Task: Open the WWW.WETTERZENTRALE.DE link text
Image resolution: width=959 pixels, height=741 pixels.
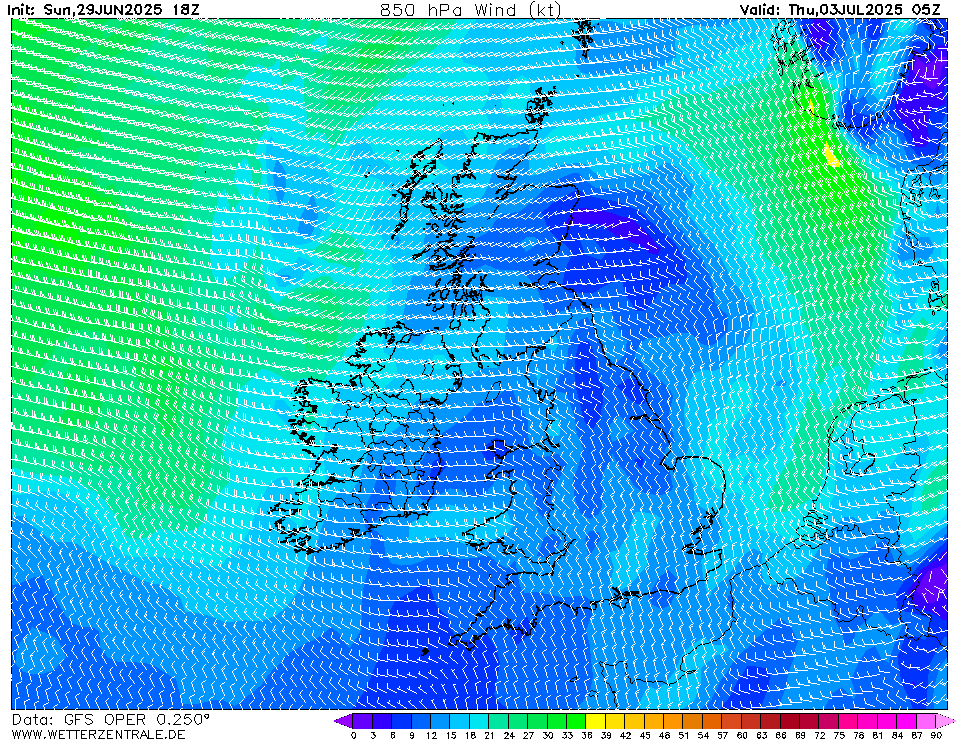Action: 98,734
